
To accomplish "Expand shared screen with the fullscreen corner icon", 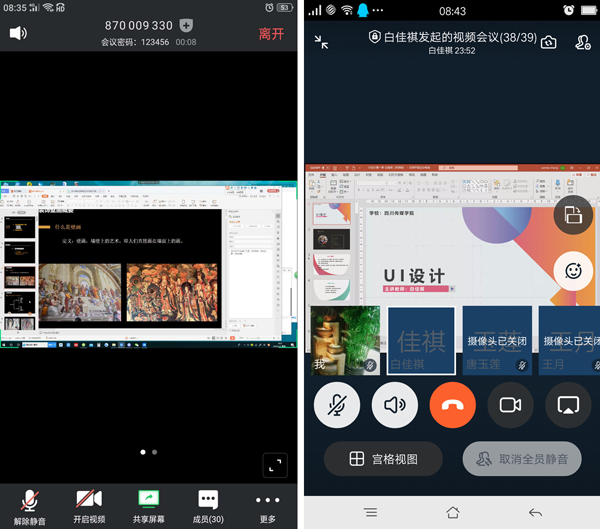I will (x=275, y=465).
